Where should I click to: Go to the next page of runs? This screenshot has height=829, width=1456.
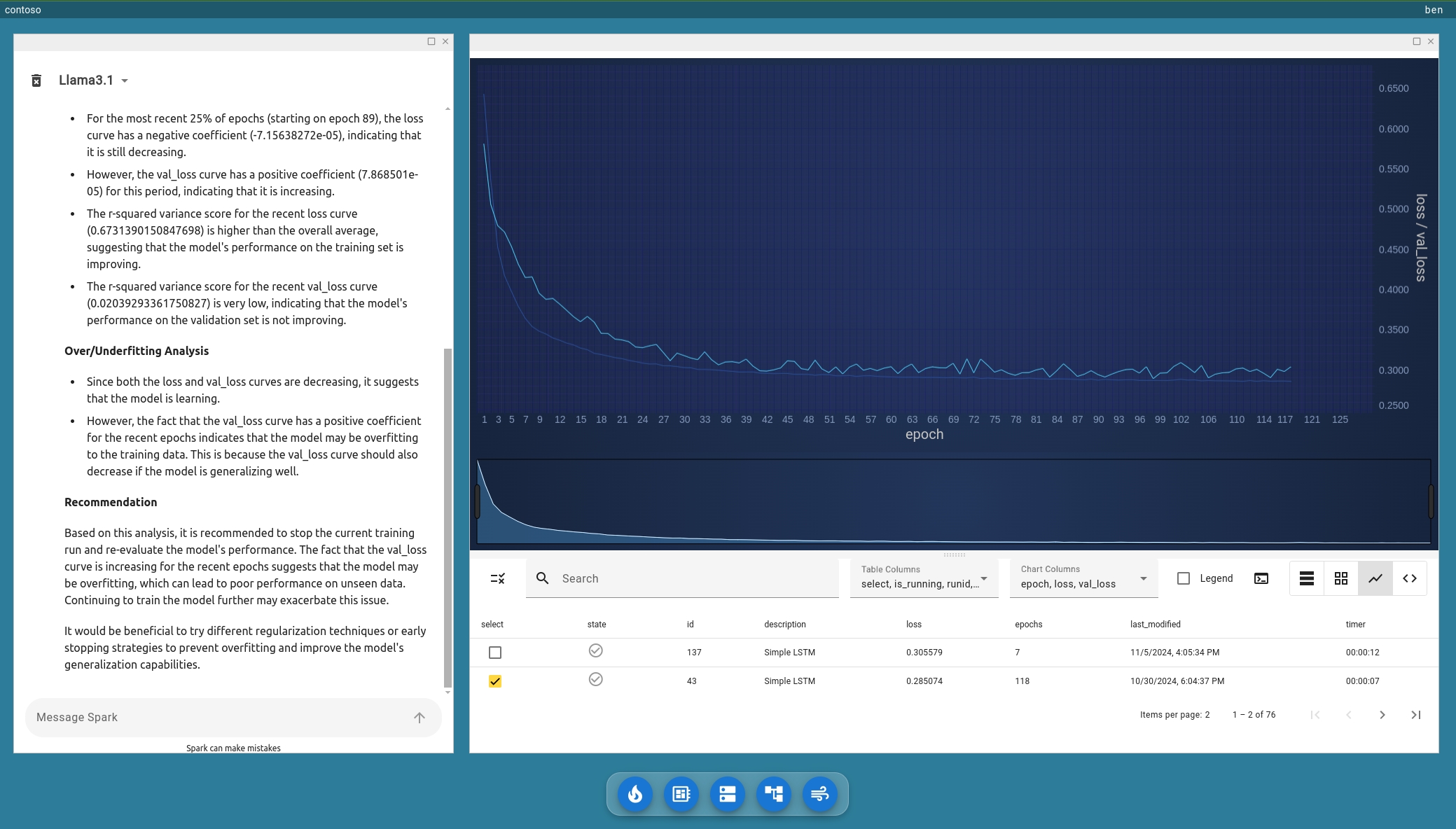[x=1382, y=715]
